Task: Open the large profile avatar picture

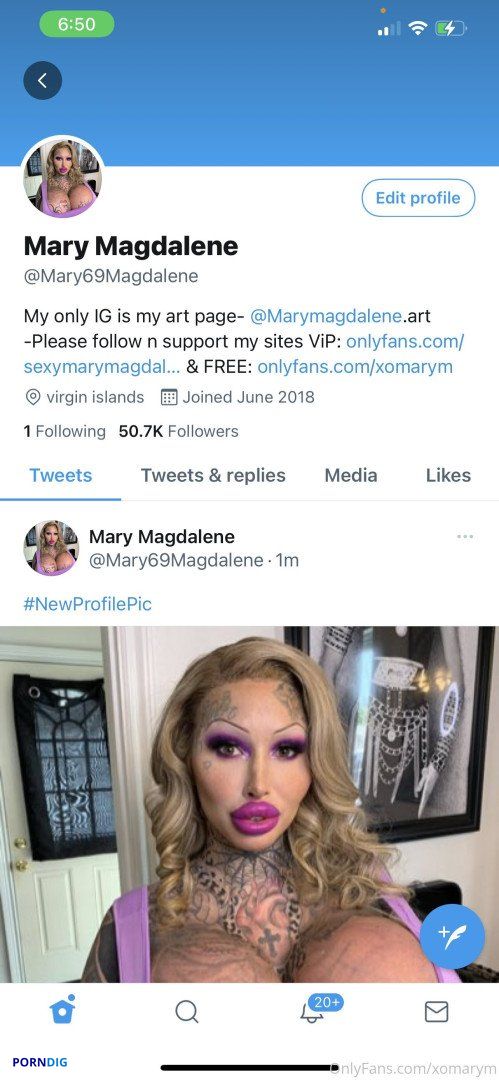Action: [x=63, y=176]
